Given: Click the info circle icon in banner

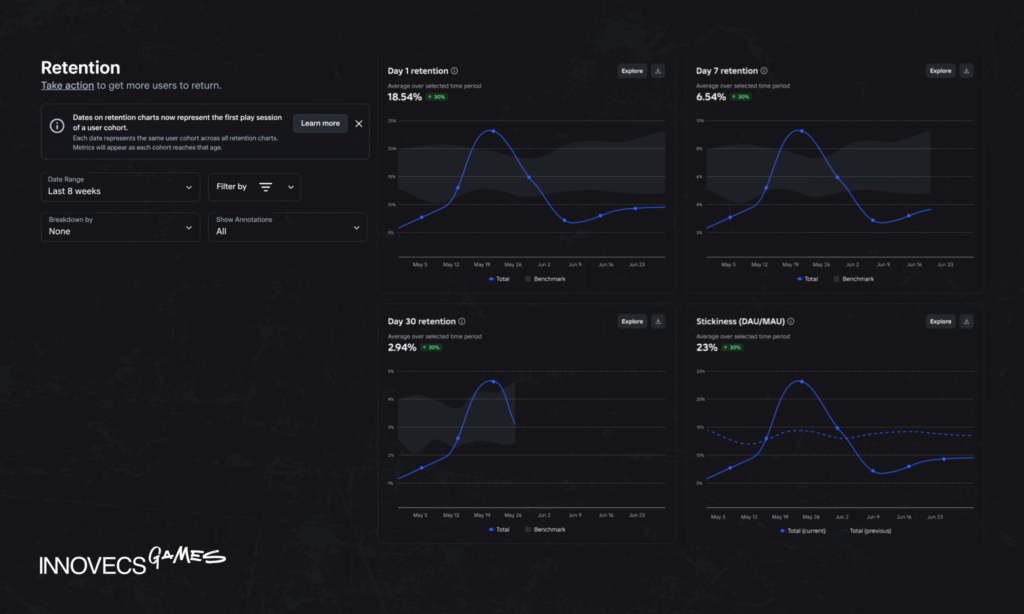Looking at the screenshot, I should point(57,125).
